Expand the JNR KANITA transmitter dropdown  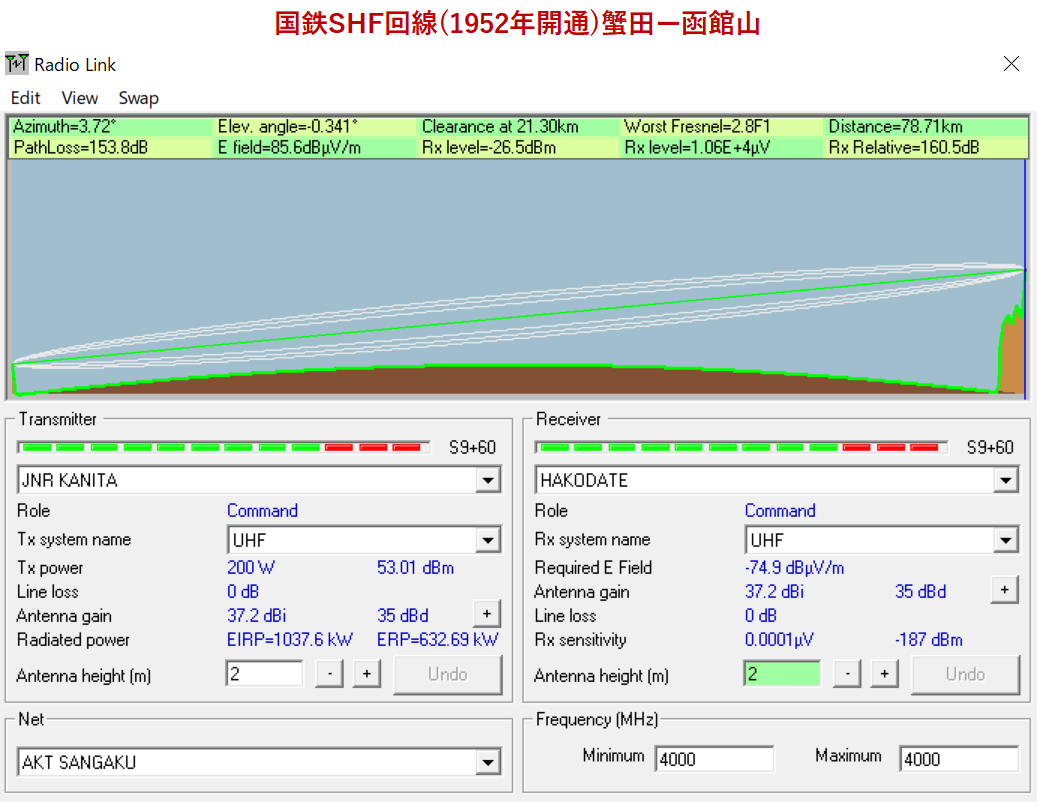(487, 480)
